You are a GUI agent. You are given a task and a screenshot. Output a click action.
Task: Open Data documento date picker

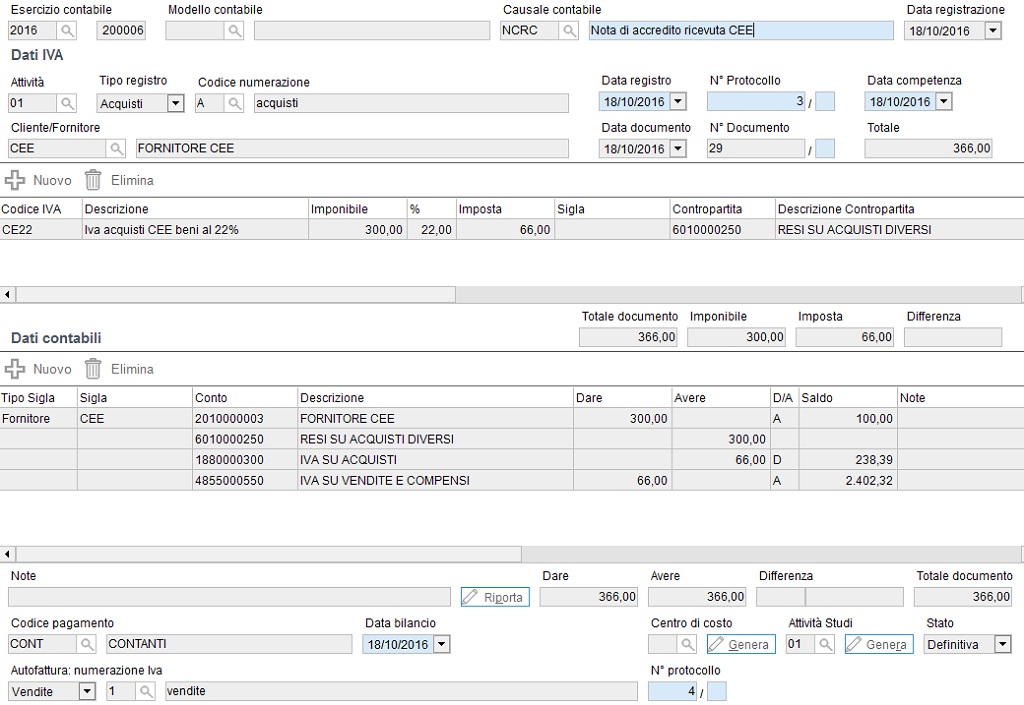[x=678, y=149]
